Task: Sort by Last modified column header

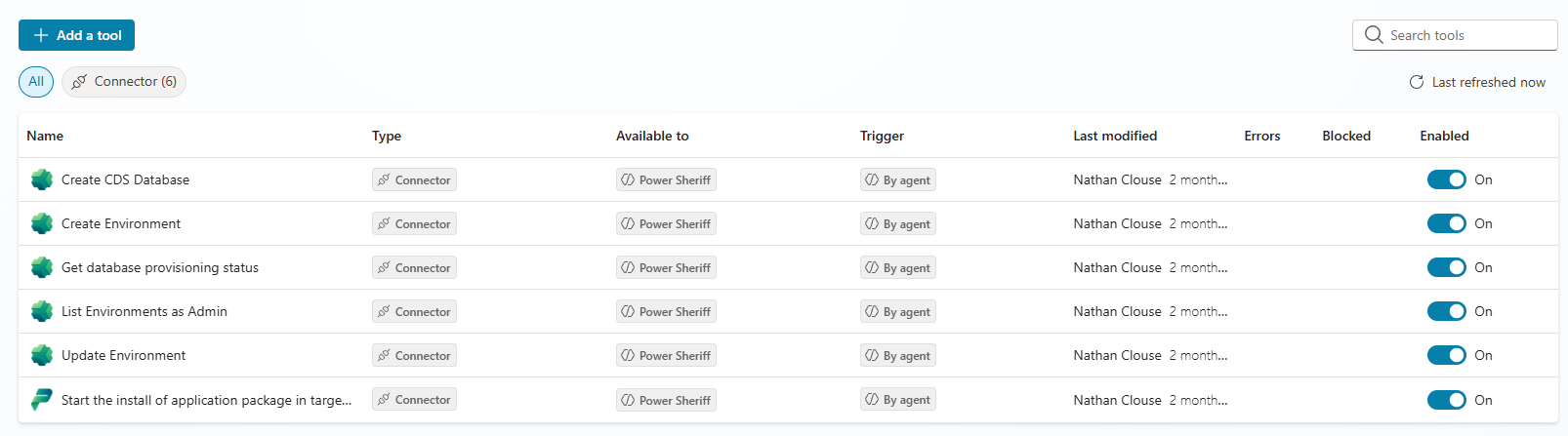Action: point(1115,136)
